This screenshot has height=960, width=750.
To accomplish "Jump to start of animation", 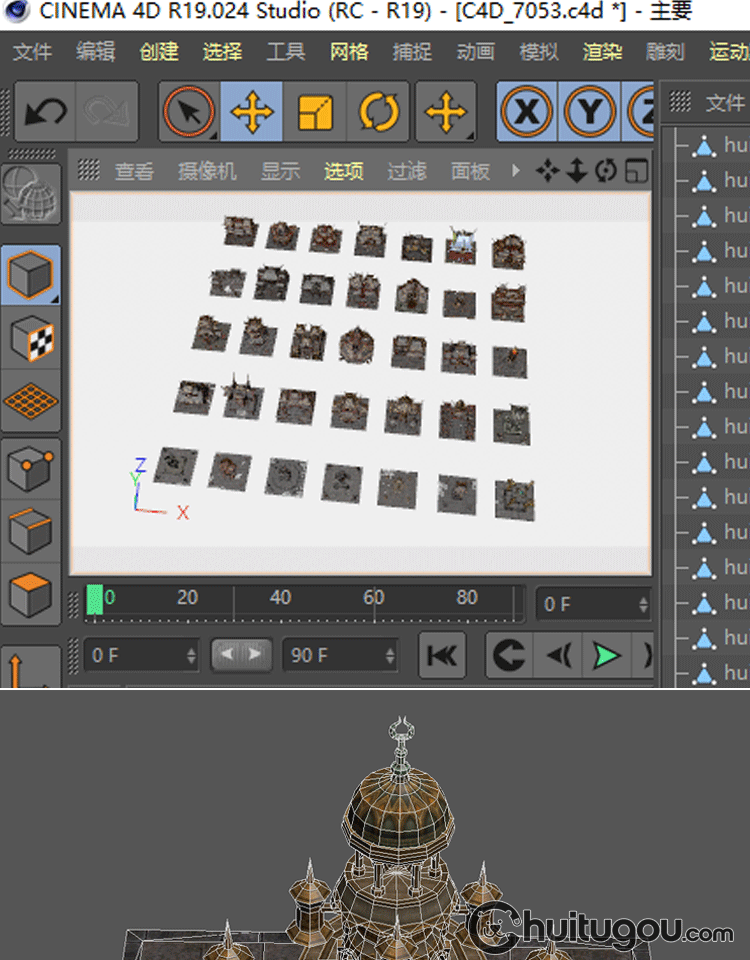I will pos(442,656).
